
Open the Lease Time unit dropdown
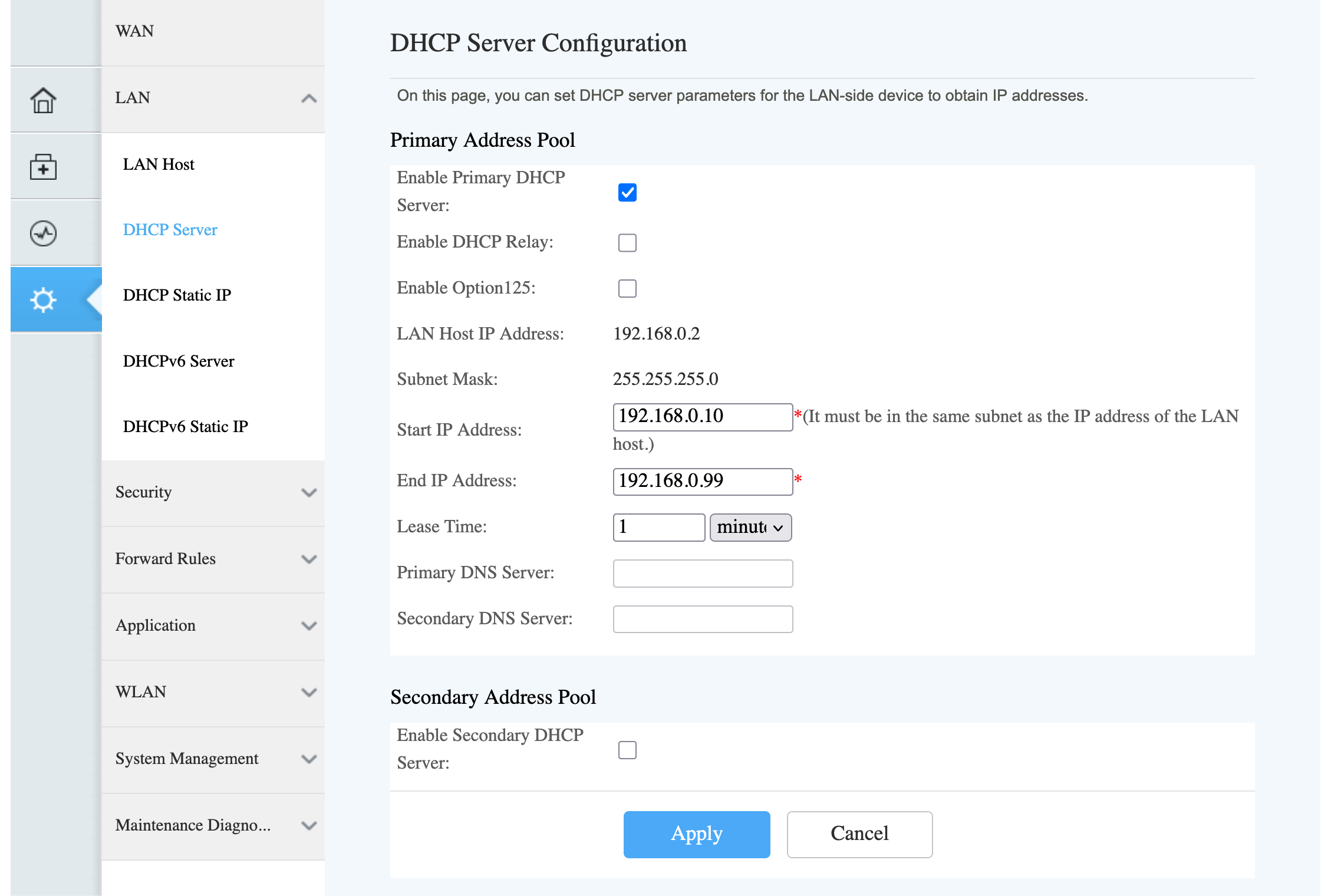point(750,527)
